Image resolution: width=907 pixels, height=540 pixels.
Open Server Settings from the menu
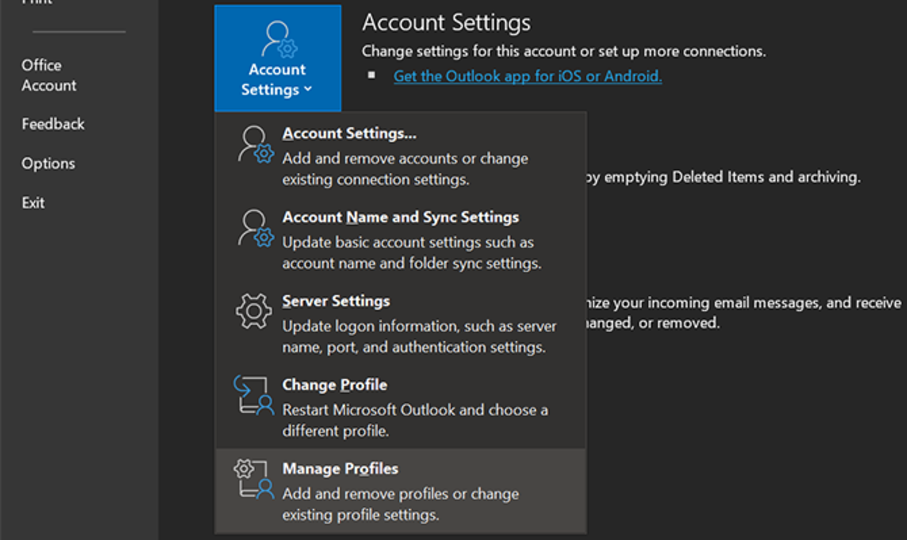click(400, 323)
